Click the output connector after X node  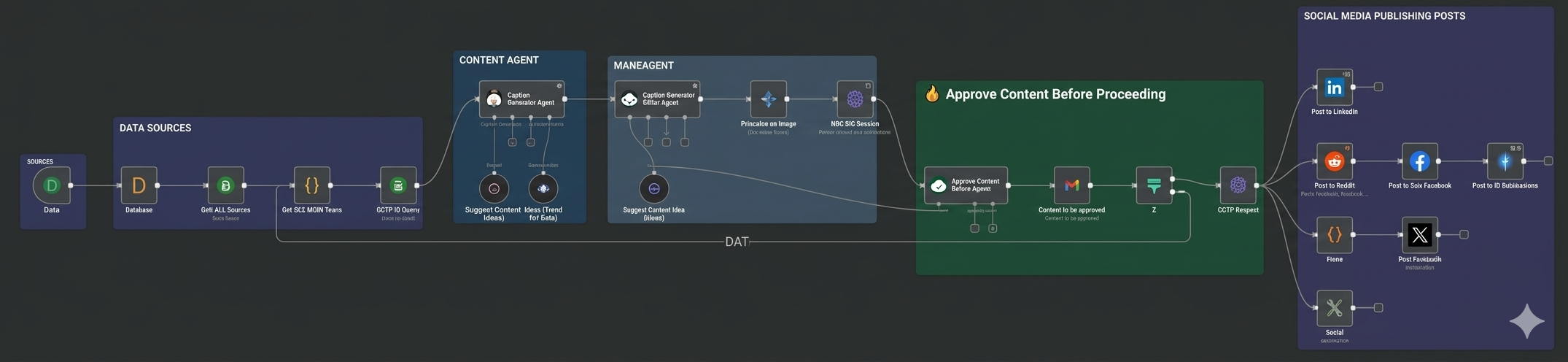[x=1464, y=235]
